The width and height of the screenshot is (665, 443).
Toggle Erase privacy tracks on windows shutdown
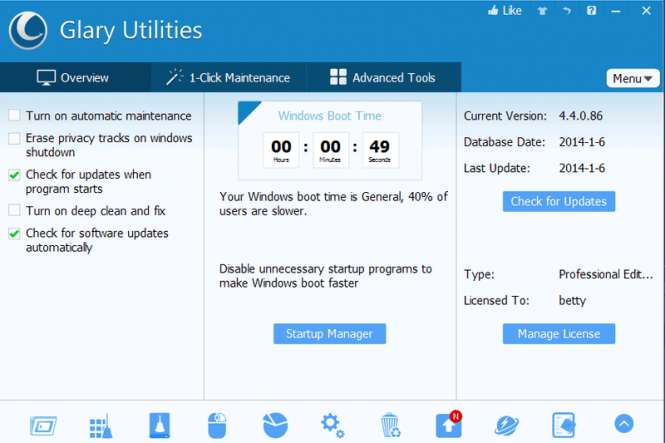point(14,138)
